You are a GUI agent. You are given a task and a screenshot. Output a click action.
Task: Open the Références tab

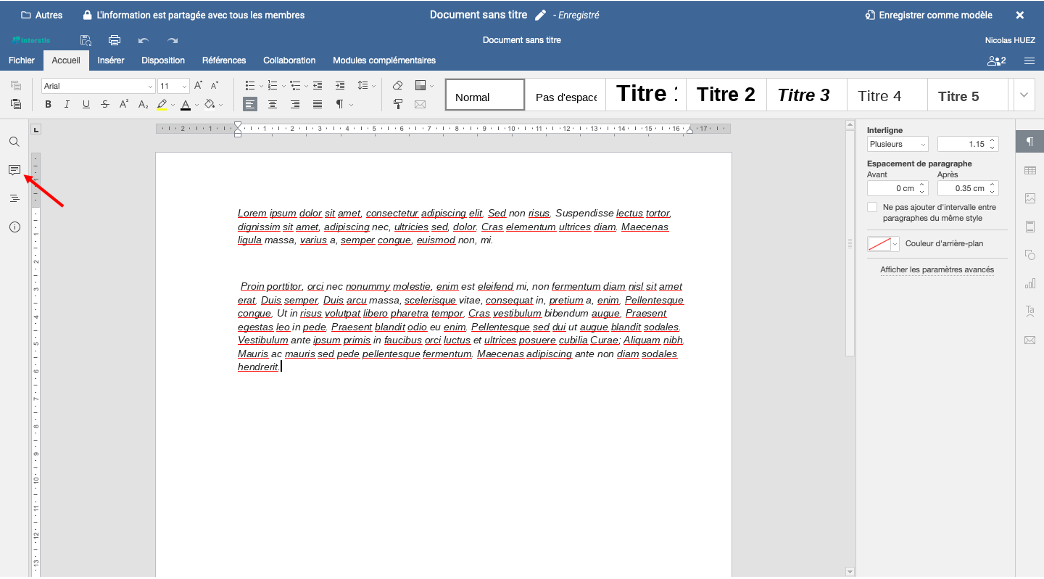224,60
